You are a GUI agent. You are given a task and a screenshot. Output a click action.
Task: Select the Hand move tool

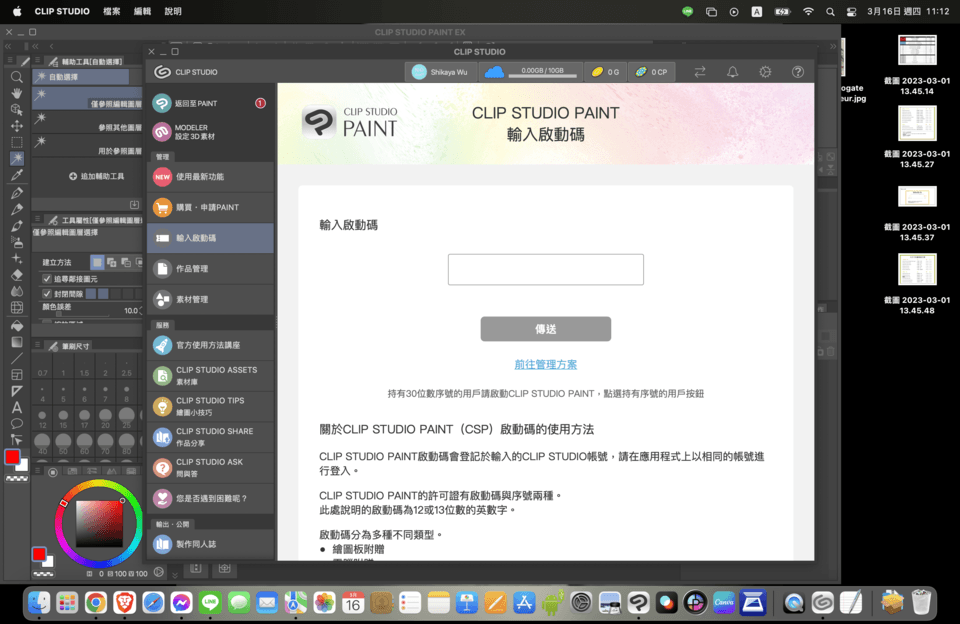(17, 93)
